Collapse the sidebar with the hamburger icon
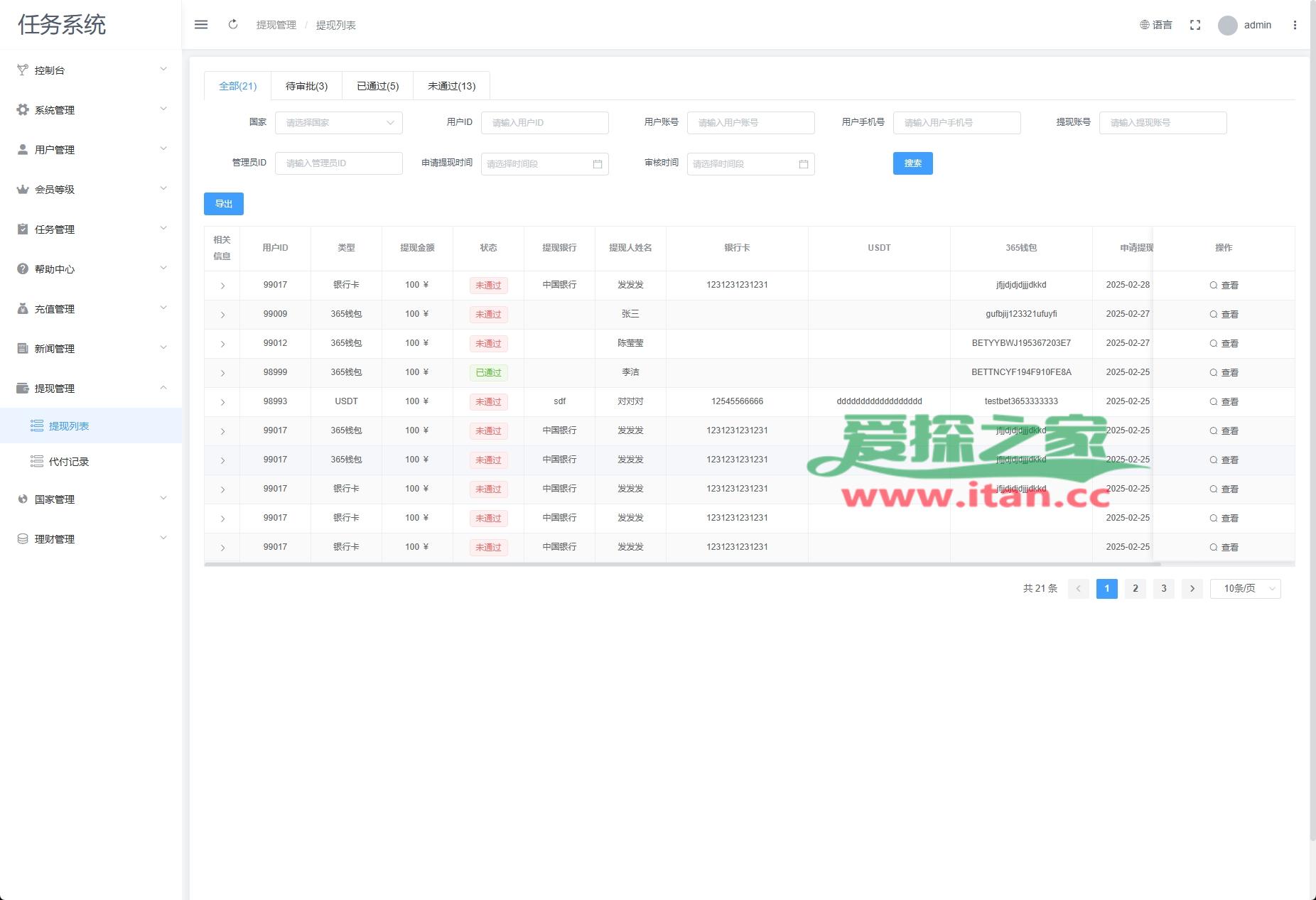This screenshot has height=900, width=1316. click(x=201, y=25)
